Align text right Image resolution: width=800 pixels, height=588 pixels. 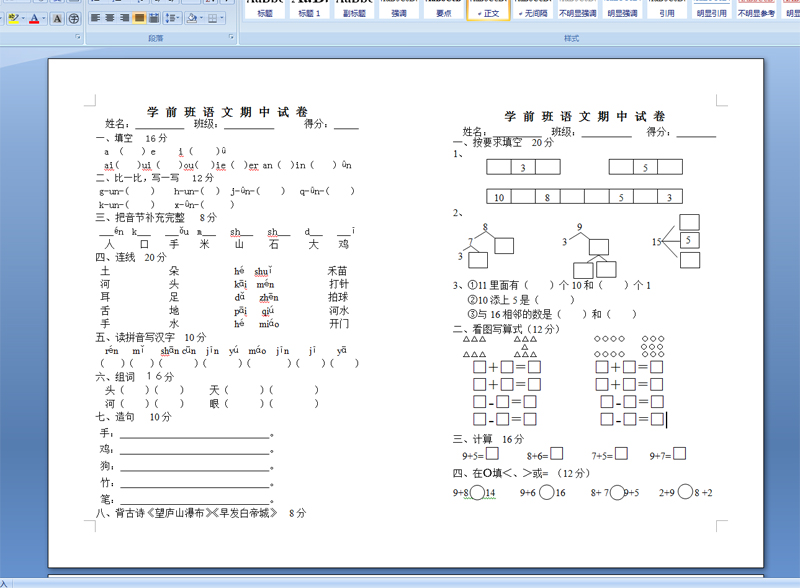click(x=124, y=18)
